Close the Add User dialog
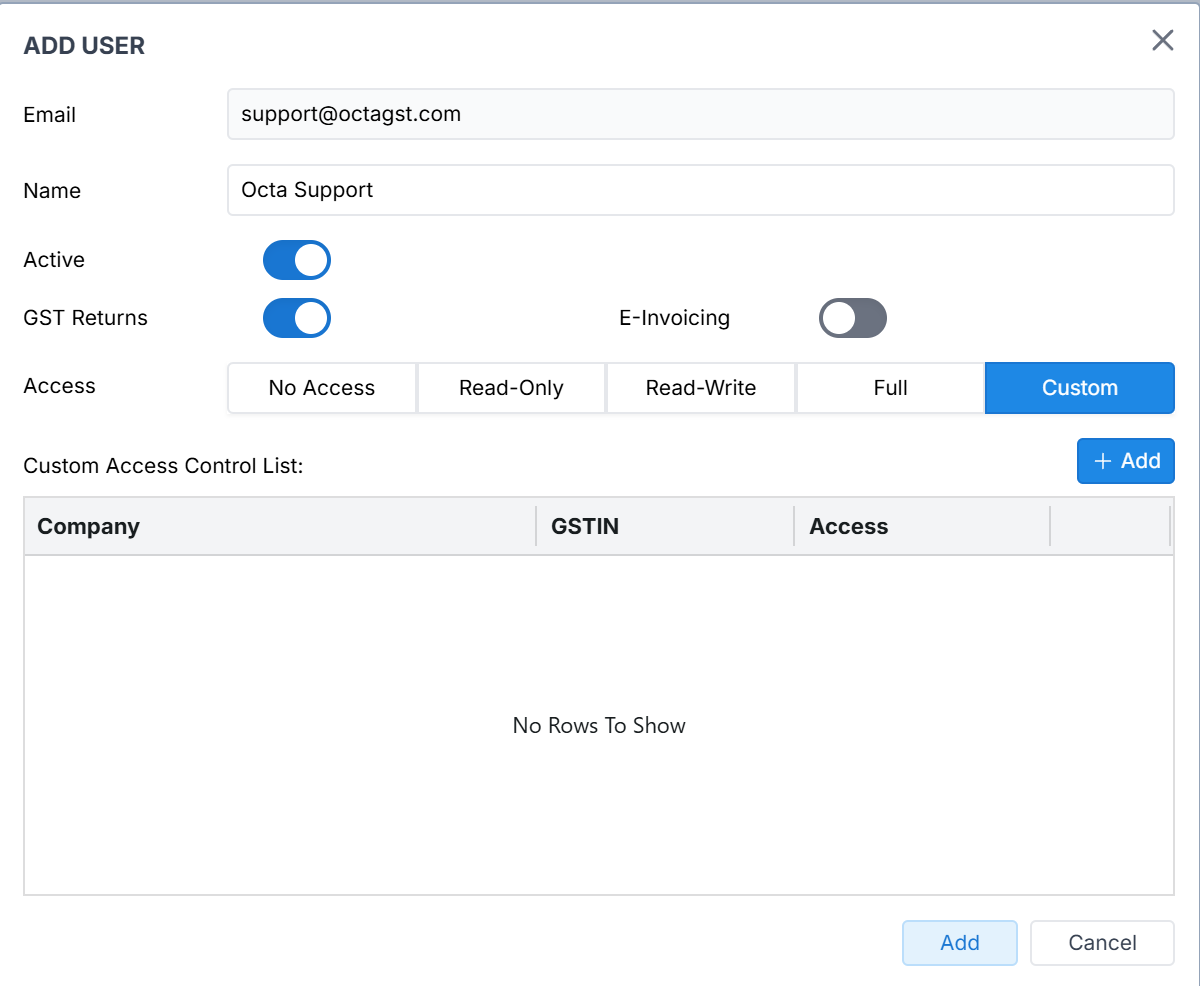Viewport: 1200px width, 986px height. click(1162, 41)
